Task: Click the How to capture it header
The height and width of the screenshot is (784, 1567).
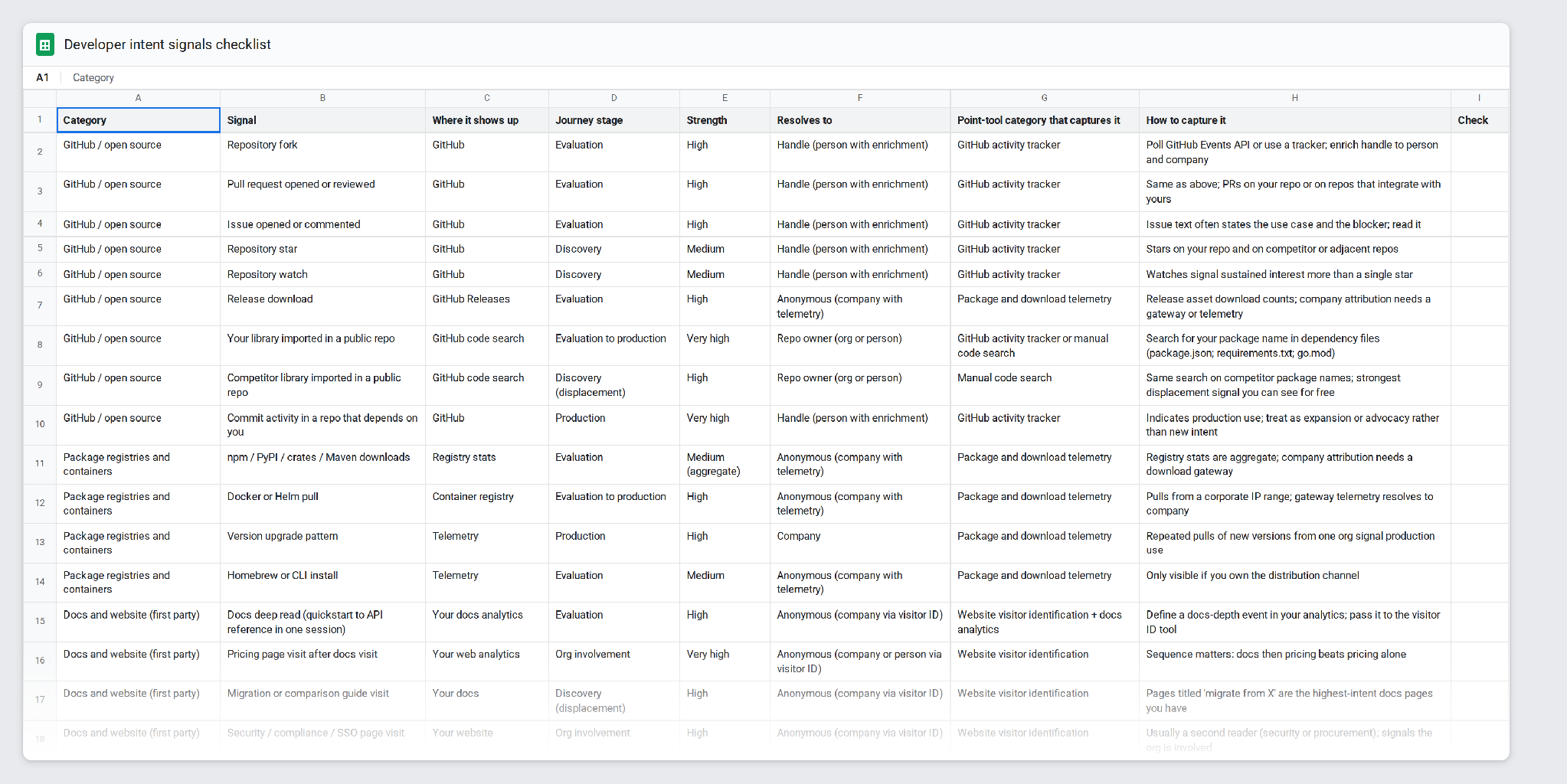Action: (1294, 120)
